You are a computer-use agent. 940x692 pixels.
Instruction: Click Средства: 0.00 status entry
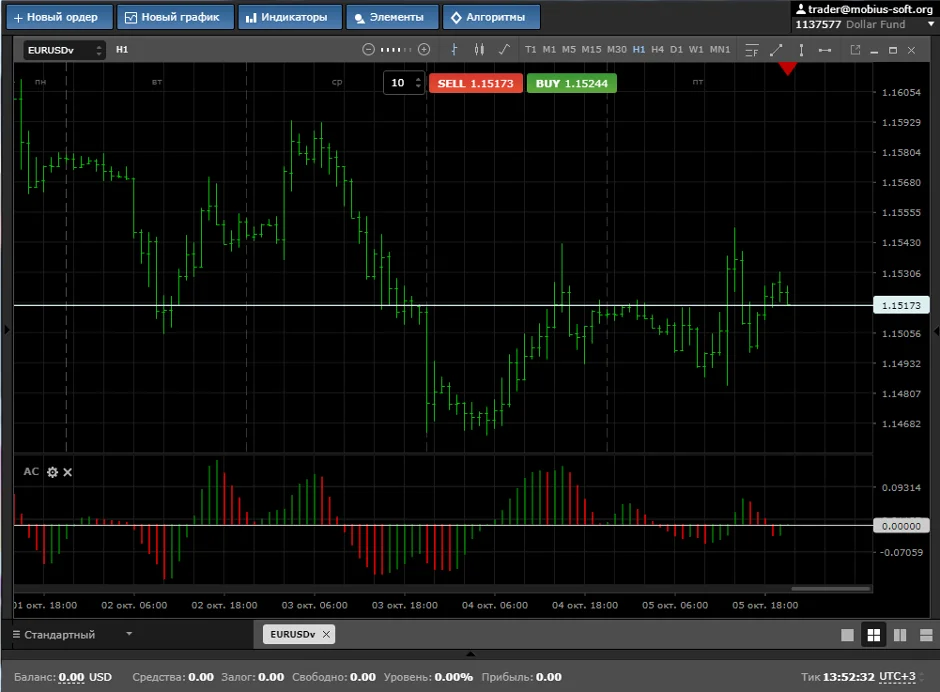[x=173, y=677]
